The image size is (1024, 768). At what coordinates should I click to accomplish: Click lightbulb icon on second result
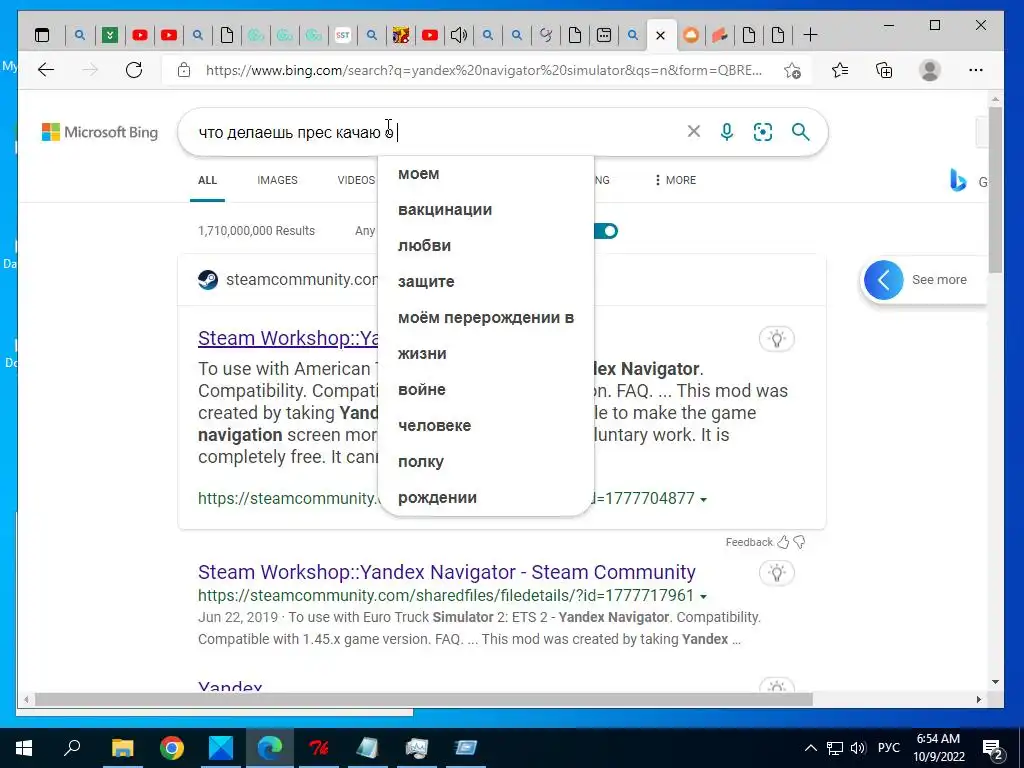tap(776, 573)
